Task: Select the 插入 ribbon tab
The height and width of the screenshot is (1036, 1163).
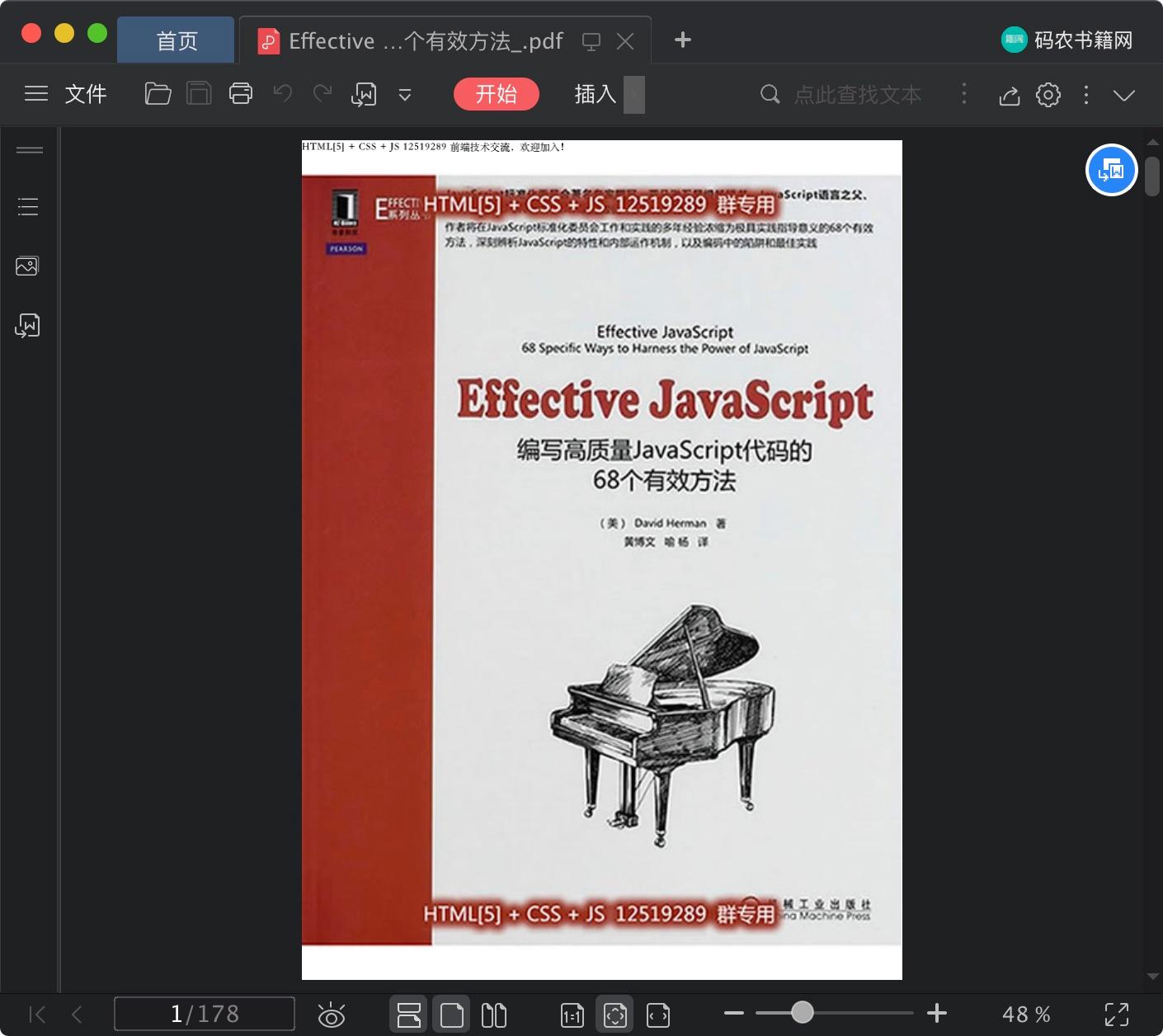Action: tap(596, 94)
